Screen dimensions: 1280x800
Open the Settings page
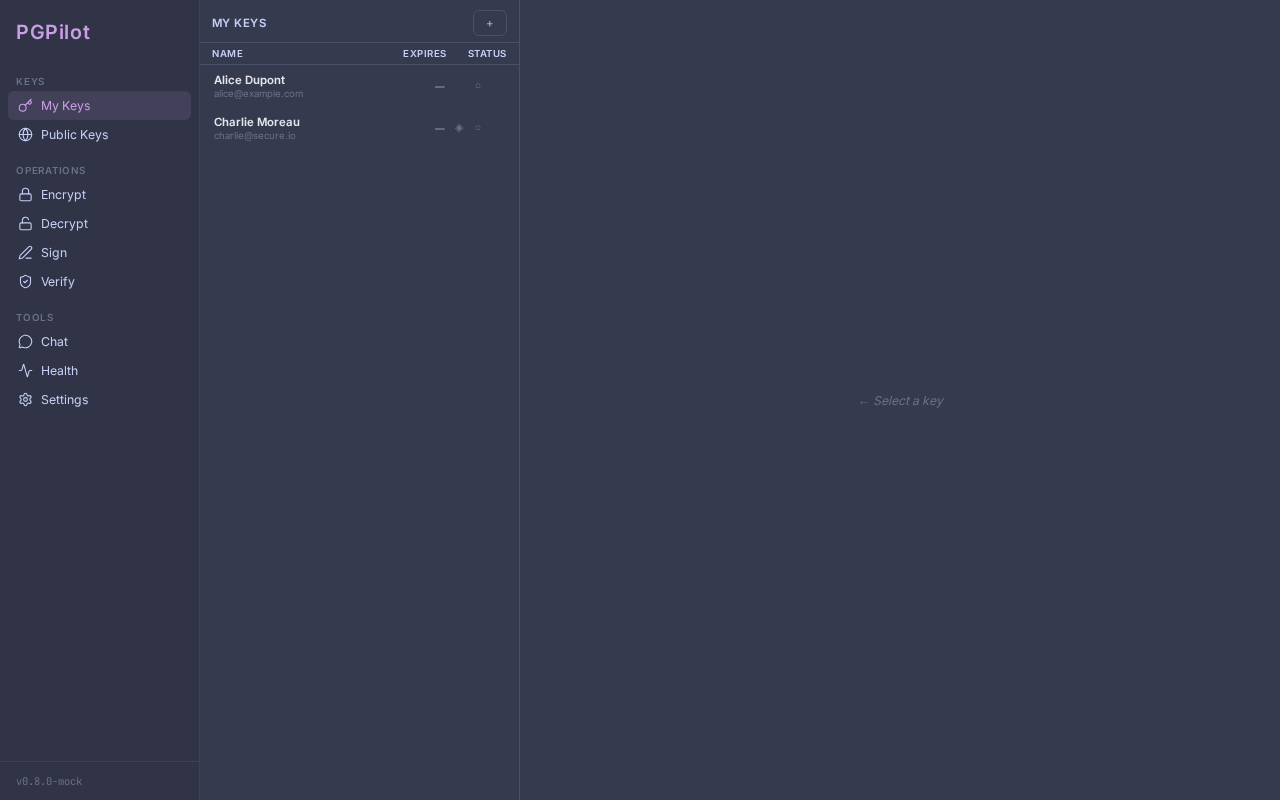point(99,399)
